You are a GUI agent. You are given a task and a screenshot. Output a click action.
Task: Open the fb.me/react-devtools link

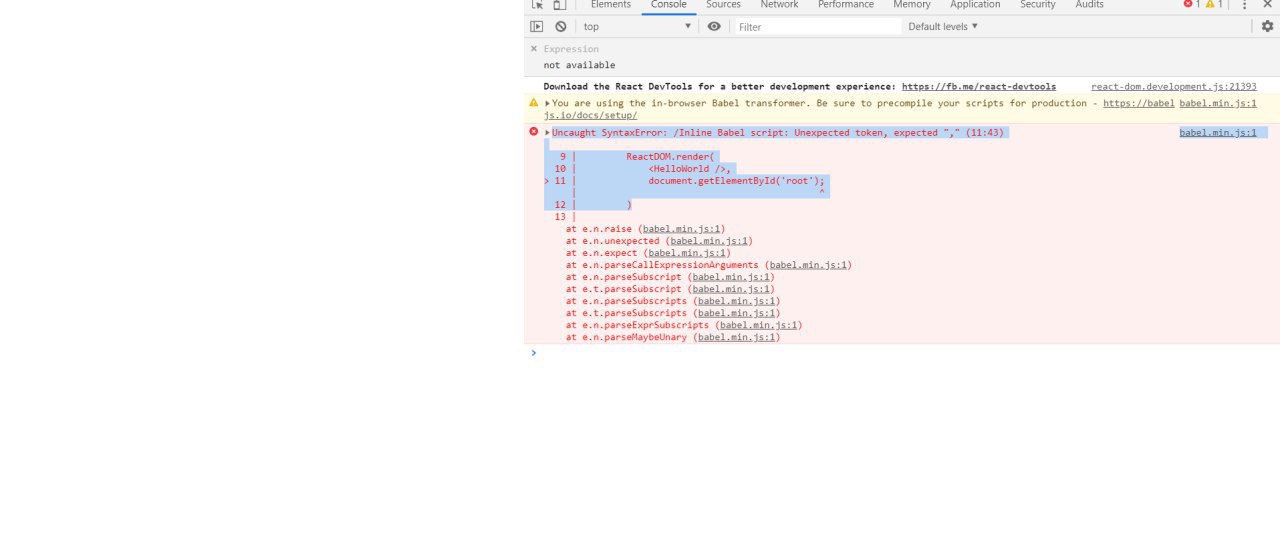pyautogui.click(x=979, y=87)
